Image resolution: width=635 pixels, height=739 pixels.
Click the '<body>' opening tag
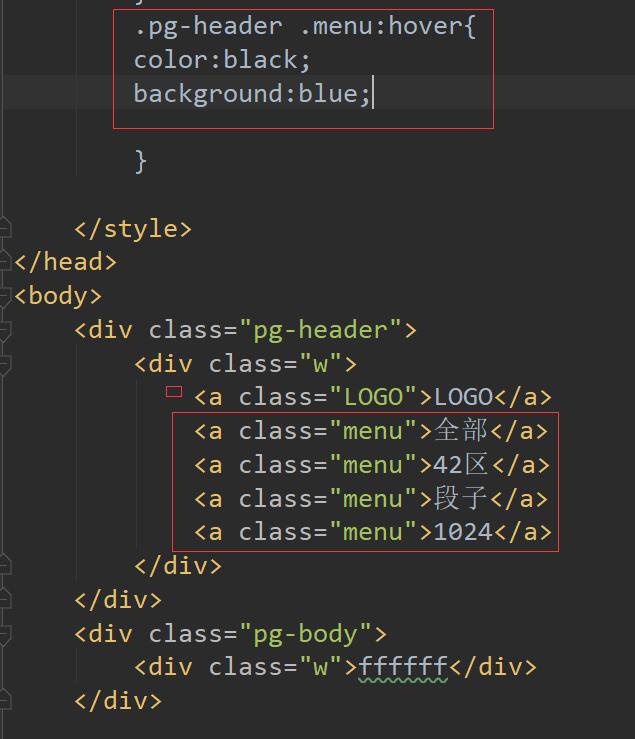tap(58, 296)
